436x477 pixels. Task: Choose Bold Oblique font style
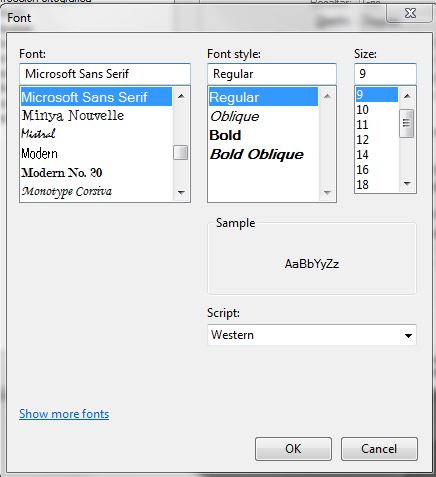point(263,154)
